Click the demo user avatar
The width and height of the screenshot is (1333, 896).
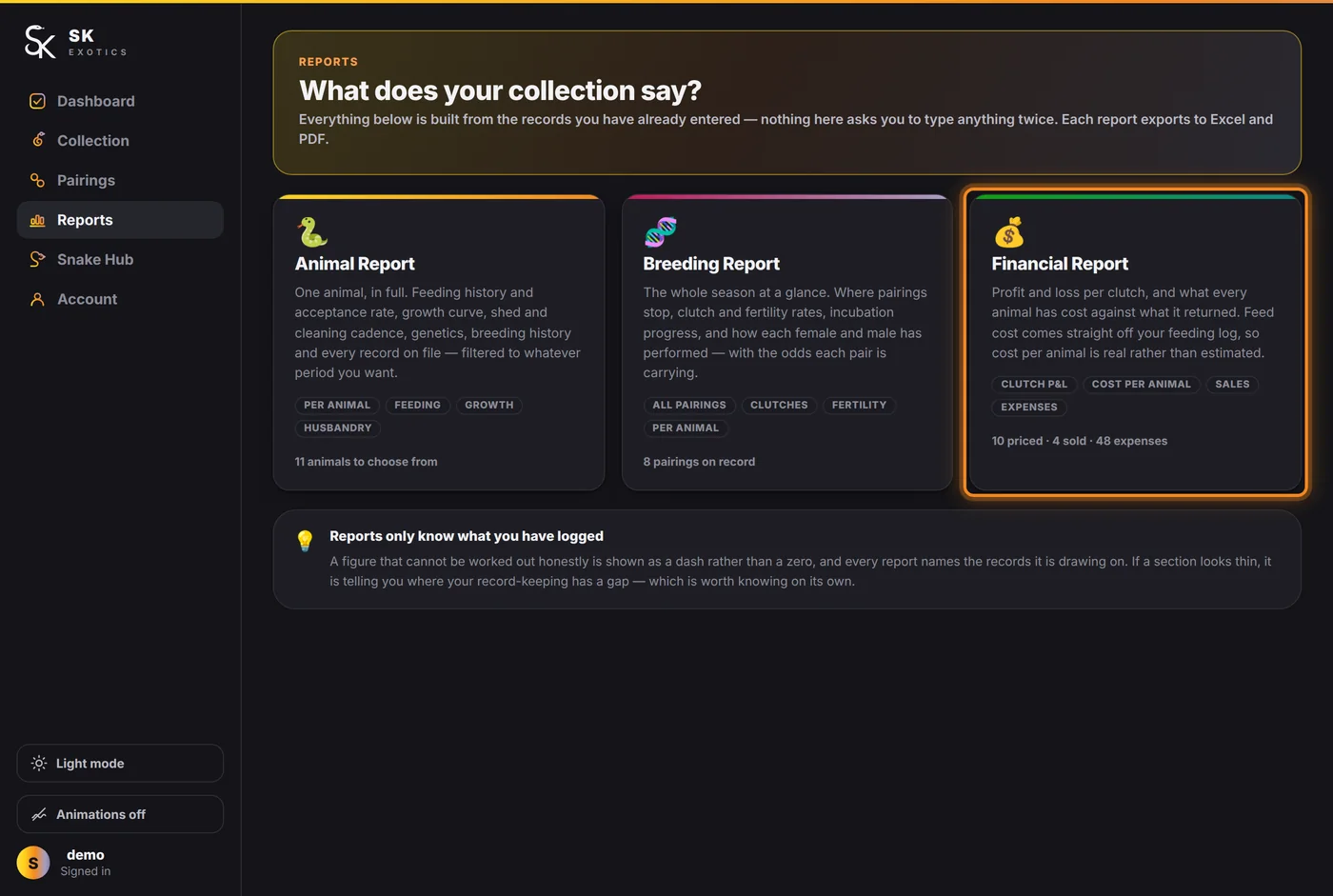(x=33, y=863)
